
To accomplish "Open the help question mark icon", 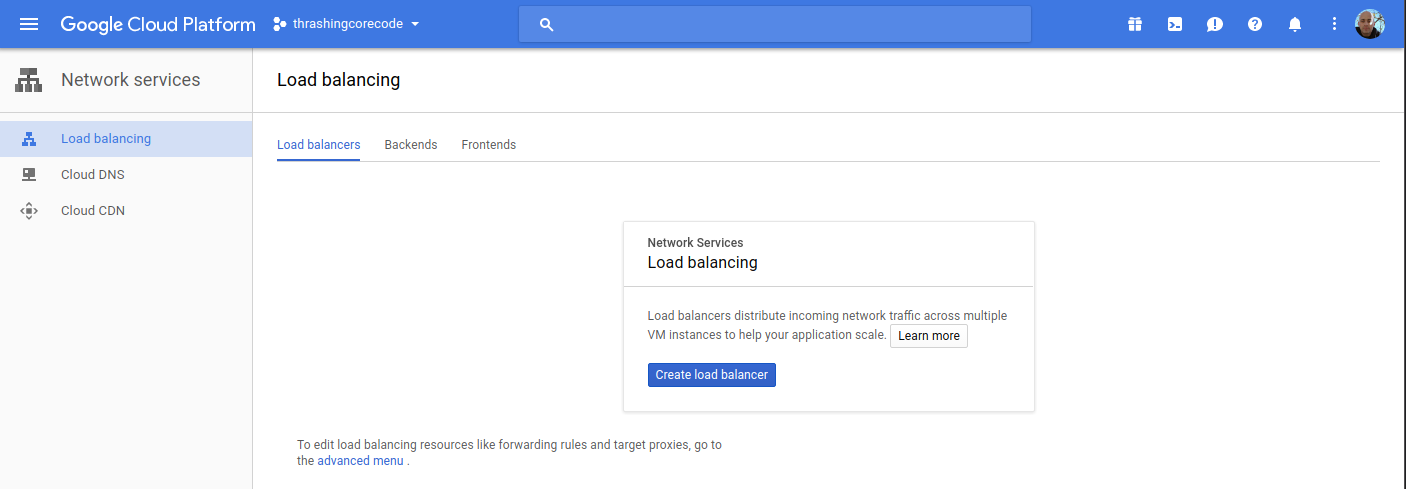I will pyautogui.click(x=1255, y=24).
